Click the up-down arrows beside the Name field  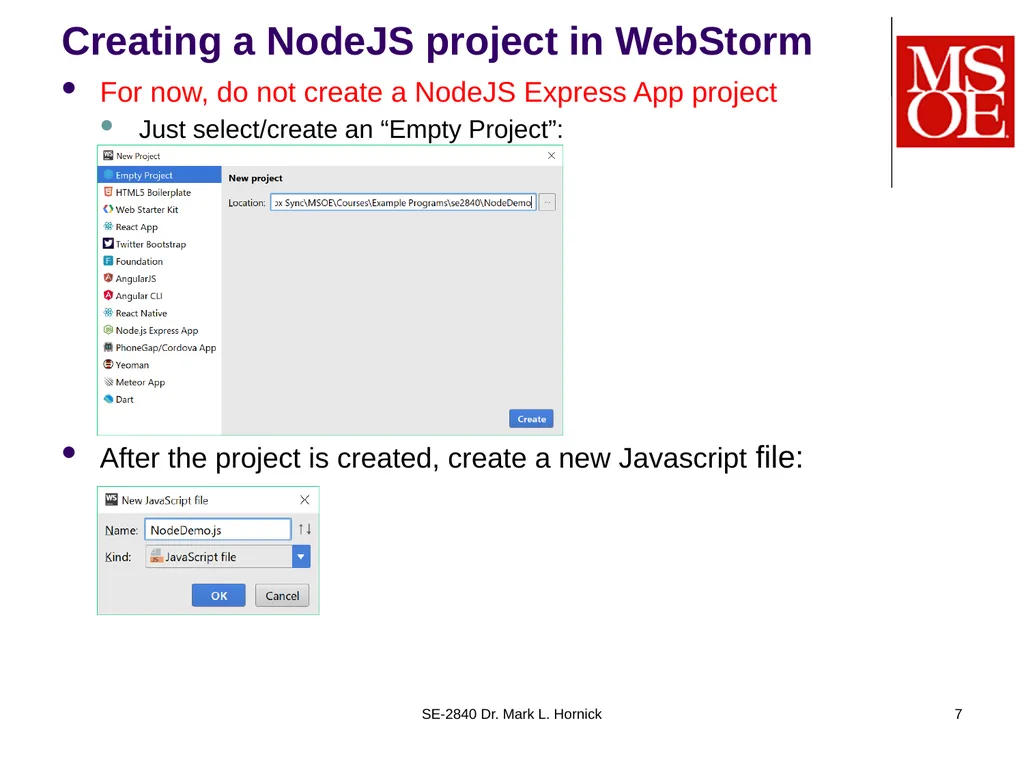tap(305, 530)
